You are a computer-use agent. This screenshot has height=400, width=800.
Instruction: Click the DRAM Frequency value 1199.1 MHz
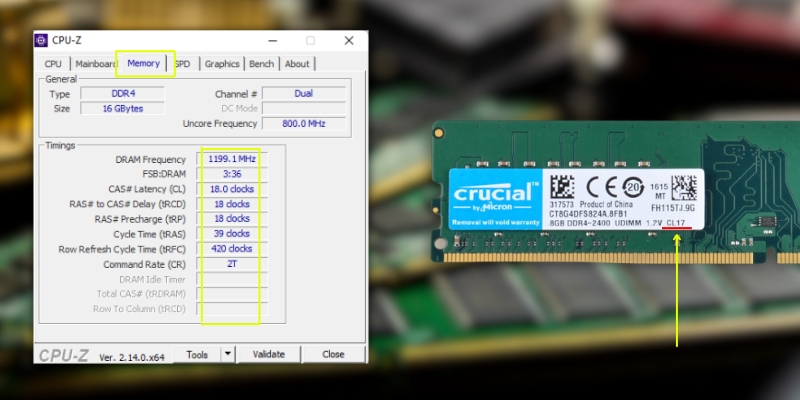pyautogui.click(x=232, y=159)
